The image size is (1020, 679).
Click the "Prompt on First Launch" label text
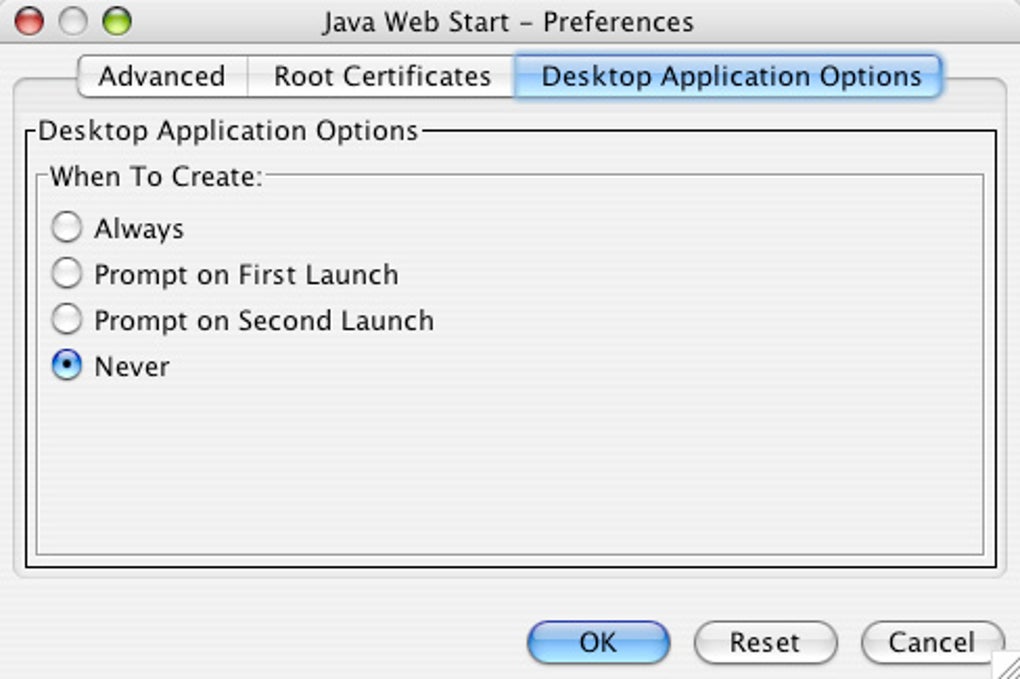click(x=246, y=275)
